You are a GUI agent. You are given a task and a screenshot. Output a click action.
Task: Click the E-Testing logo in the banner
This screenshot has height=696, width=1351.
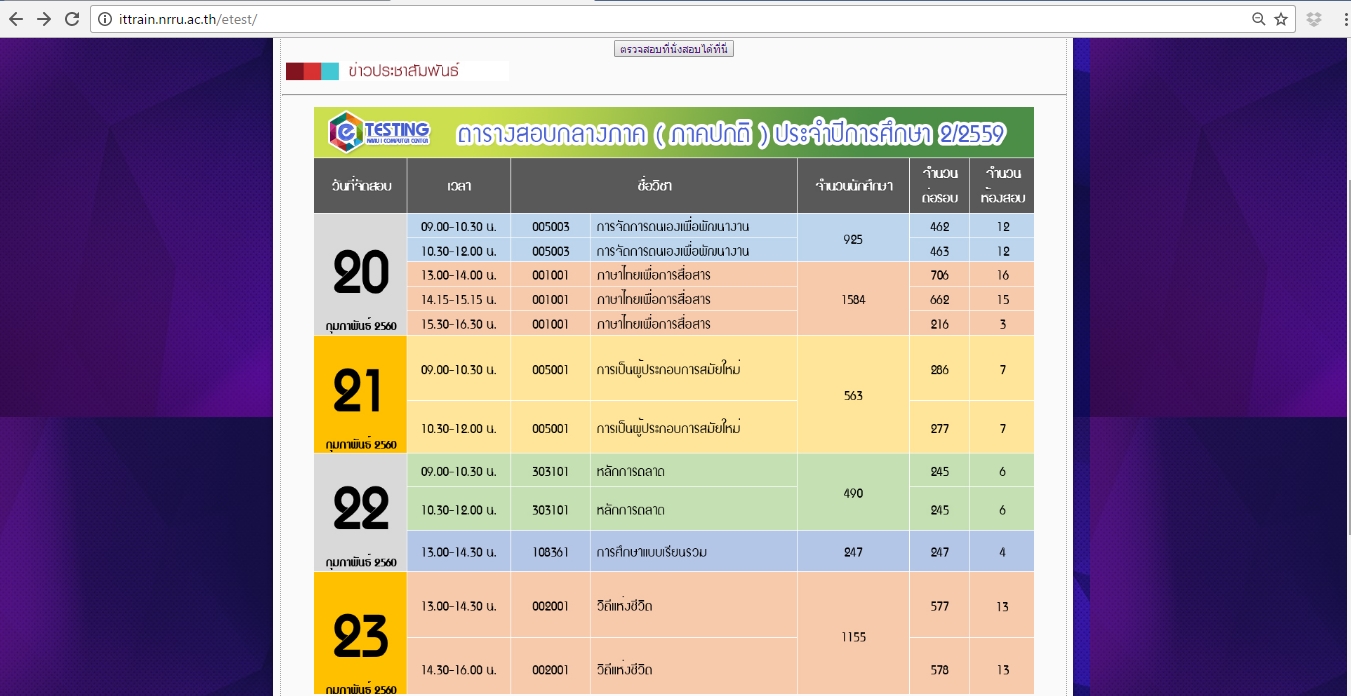click(x=380, y=132)
